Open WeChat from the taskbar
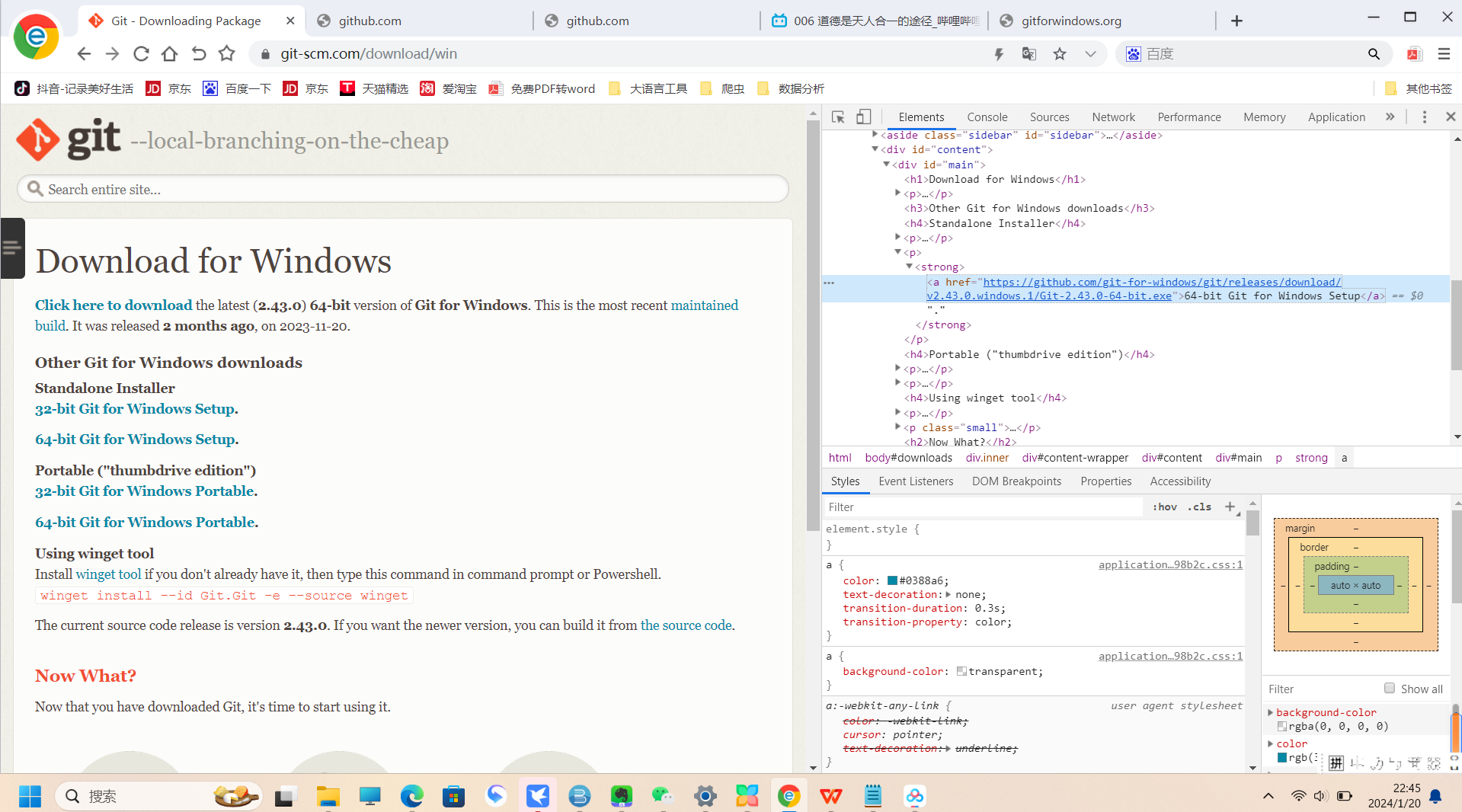The height and width of the screenshot is (812, 1462). (x=661, y=796)
